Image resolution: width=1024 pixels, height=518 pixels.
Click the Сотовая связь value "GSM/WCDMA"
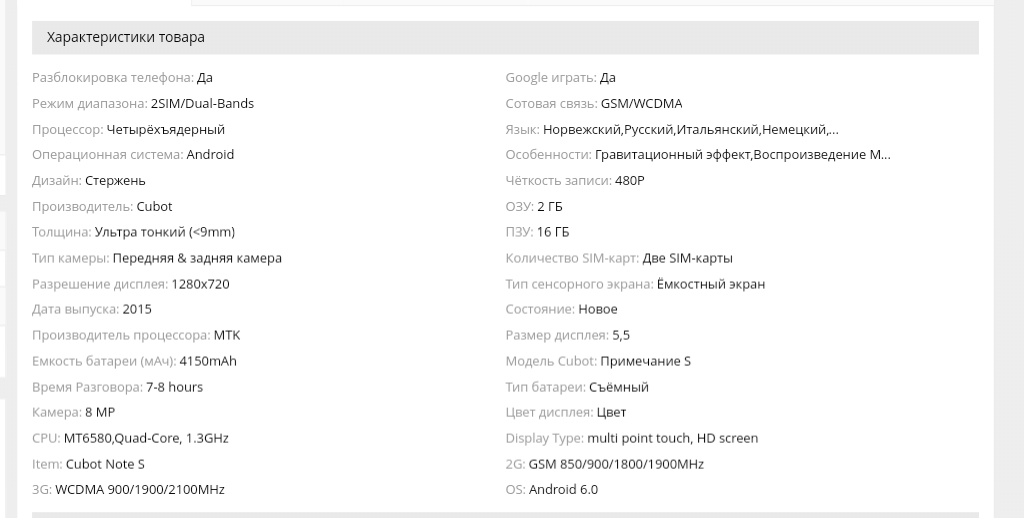point(642,104)
